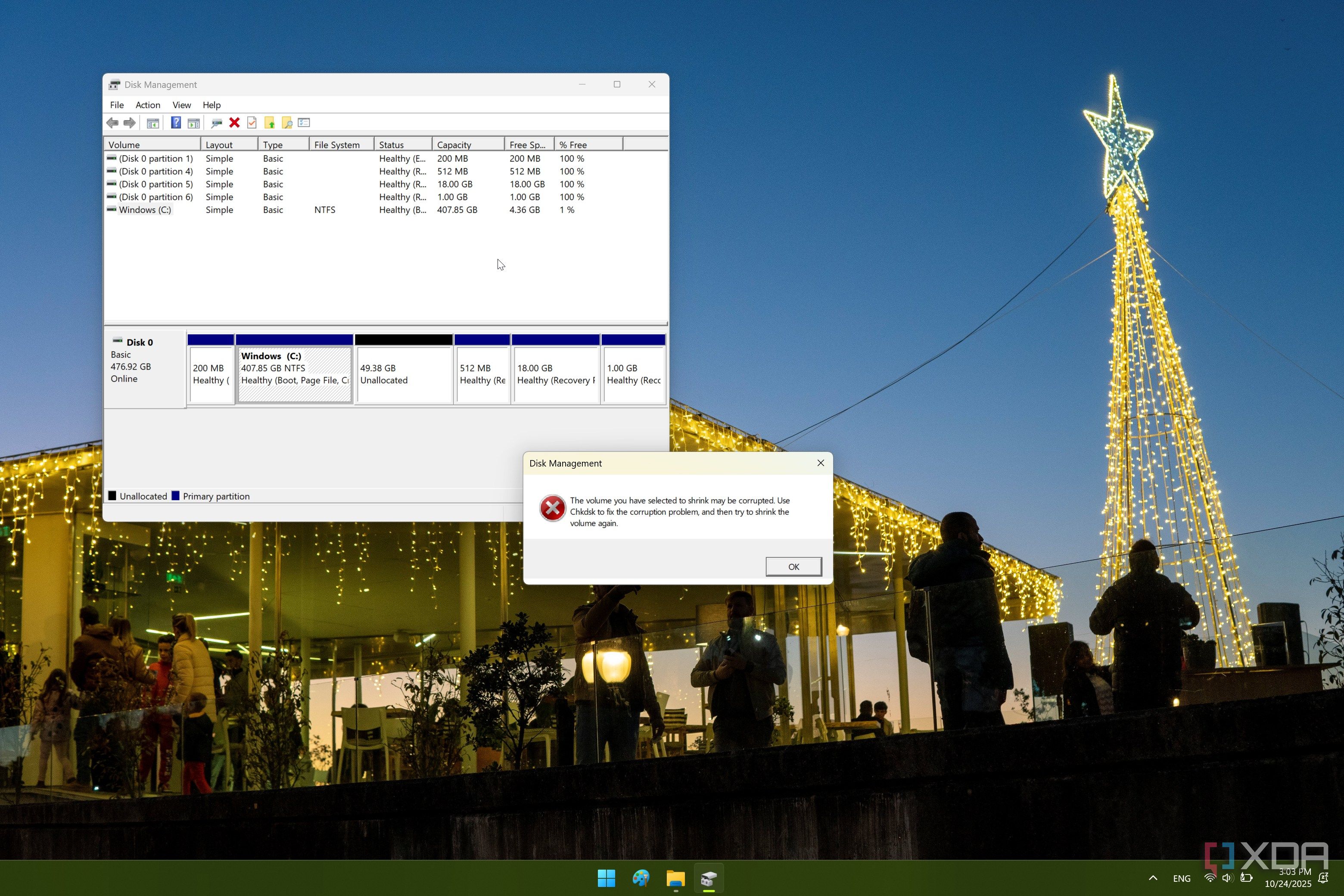Show hidden icons in system tray
1344x896 pixels.
pos(1153,878)
